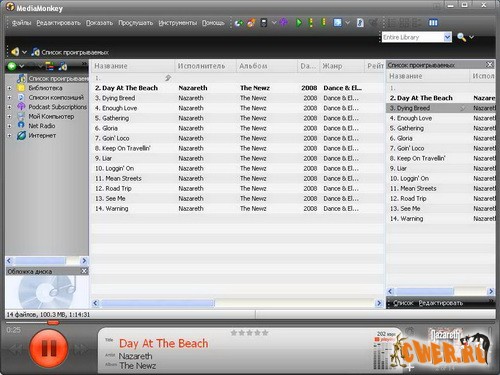The image size is (500, 375).
Task: Close the Обложка диска panel
Action: 84,271
